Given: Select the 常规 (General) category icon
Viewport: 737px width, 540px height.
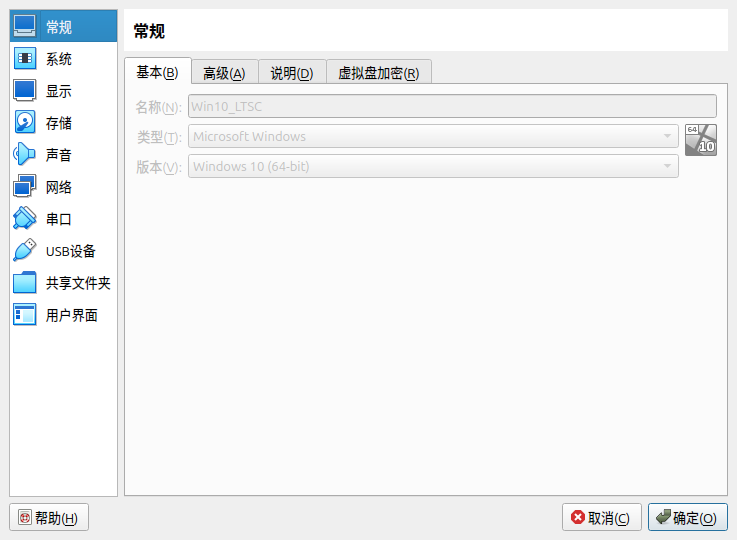Looking at the screenshot, I should coord(25,27).
